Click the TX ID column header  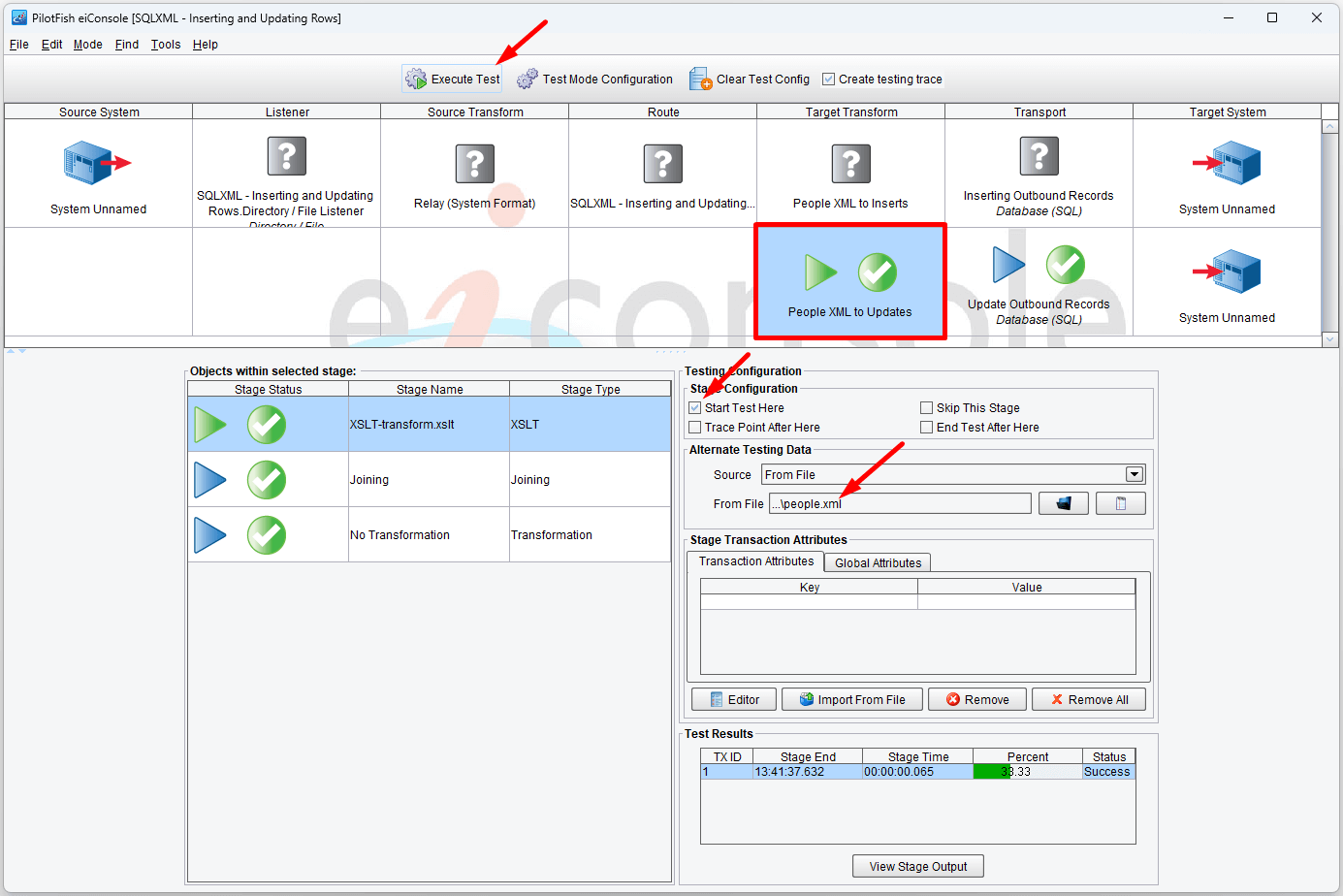pyautogui.click(x=727, y=757)
